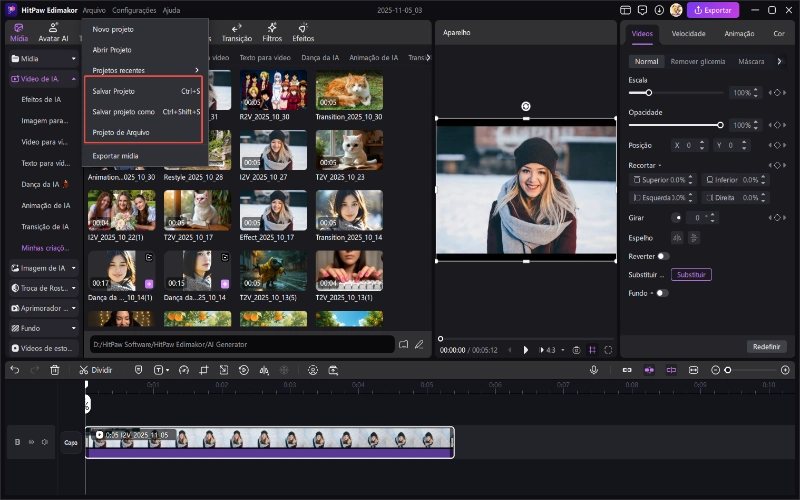Open the mirror flip tool in timeline toolbar
The width and height of the screenshot is (800, 500).
click(x=264, y=370)
